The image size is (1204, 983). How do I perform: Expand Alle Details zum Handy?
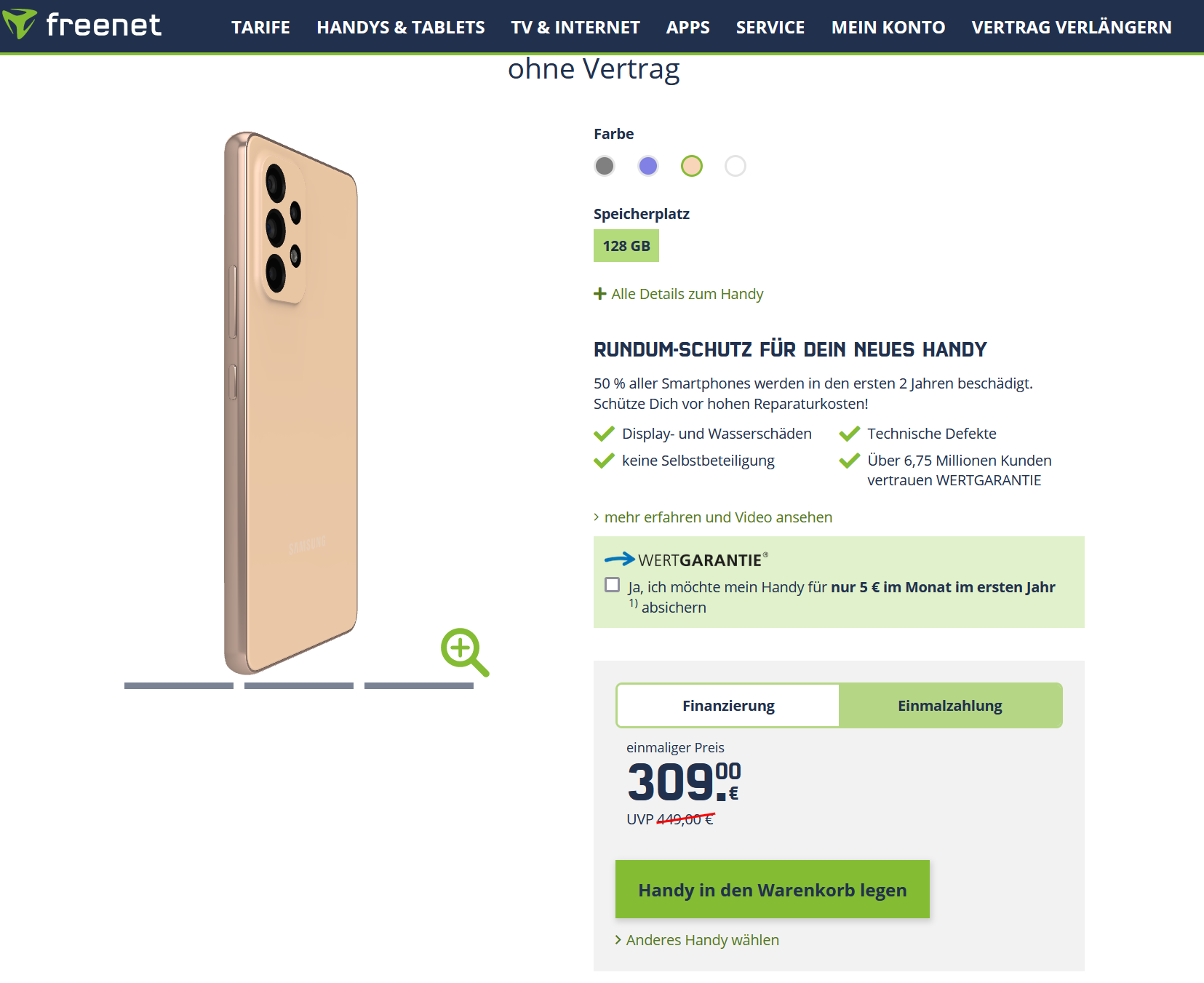pos(687,294)
